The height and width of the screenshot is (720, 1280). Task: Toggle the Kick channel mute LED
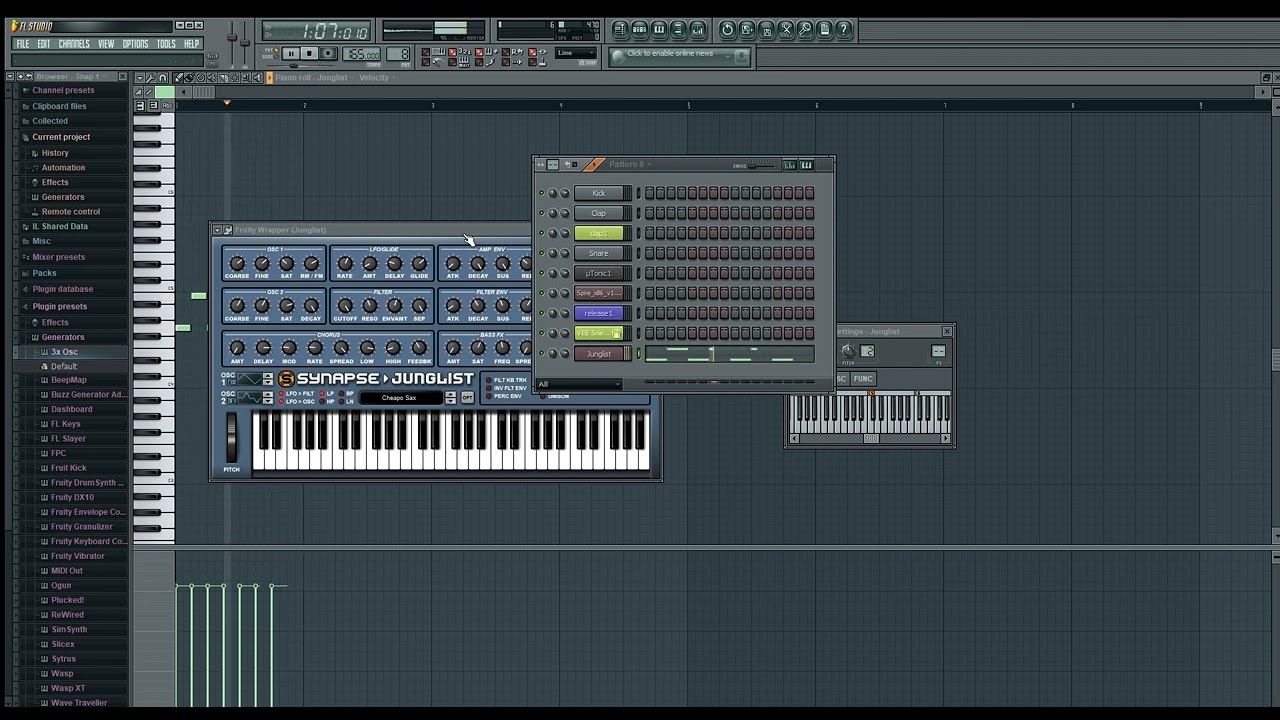coord(541,193)
